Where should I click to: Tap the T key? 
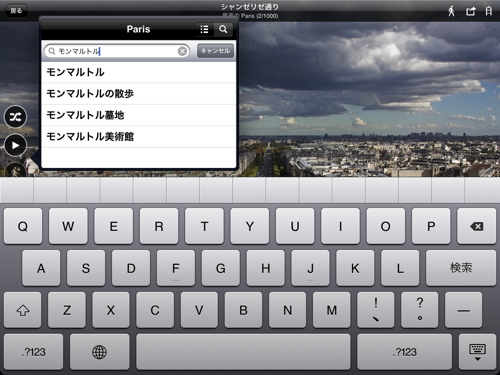(x=204, y=226)
